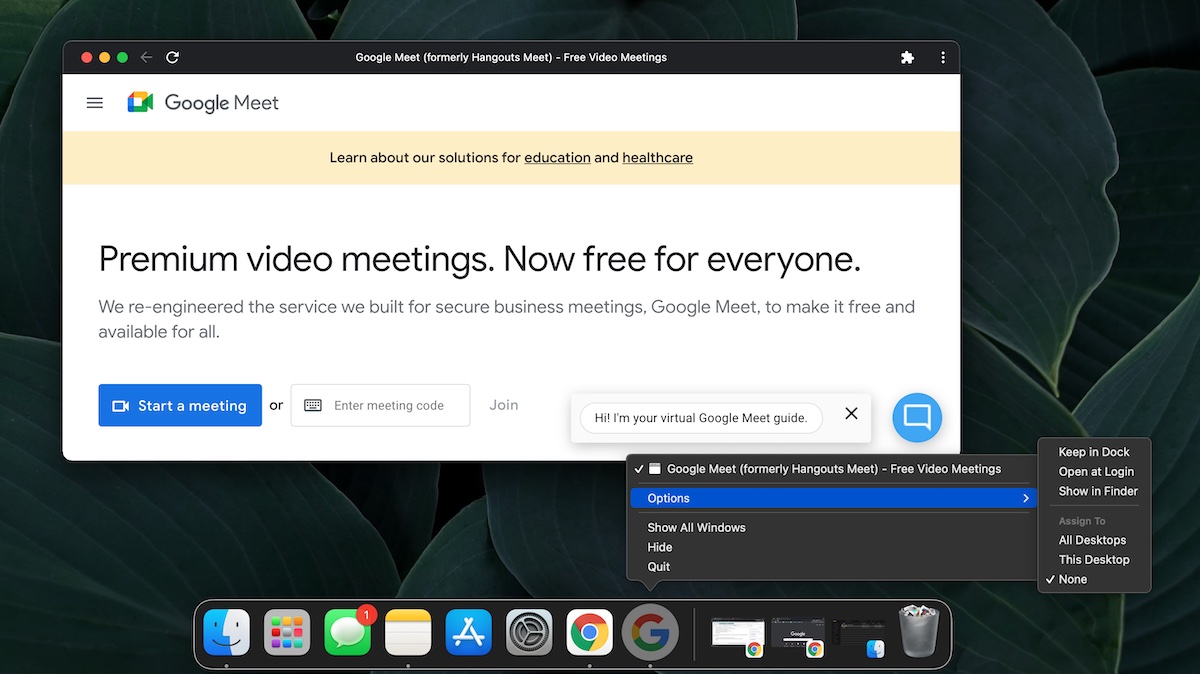Select Quit from the Dock menu

tap(658, 566)
